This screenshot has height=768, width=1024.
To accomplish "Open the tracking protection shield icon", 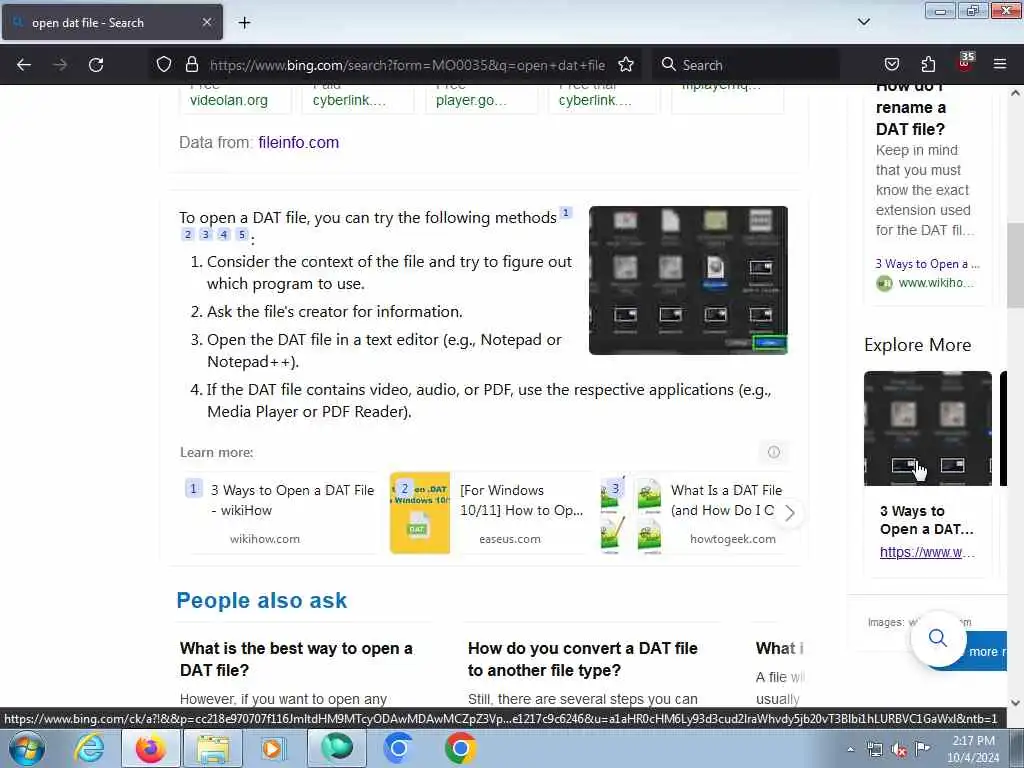I will click(164, 65).
